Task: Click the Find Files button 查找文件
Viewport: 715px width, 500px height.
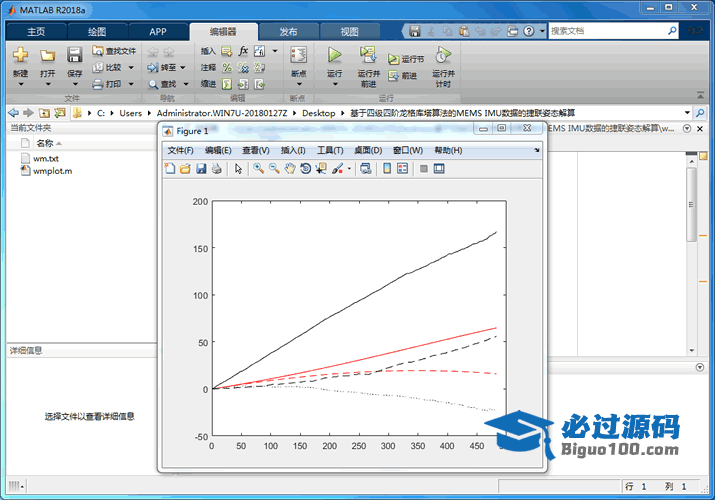Action: point(114,51)
